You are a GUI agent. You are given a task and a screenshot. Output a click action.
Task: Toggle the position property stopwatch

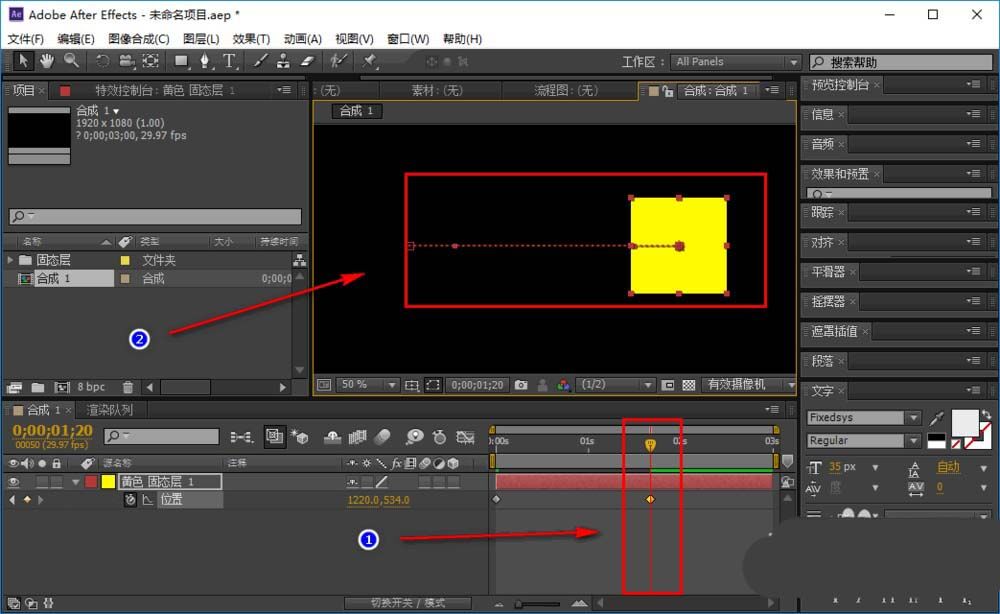pos(130,499)
